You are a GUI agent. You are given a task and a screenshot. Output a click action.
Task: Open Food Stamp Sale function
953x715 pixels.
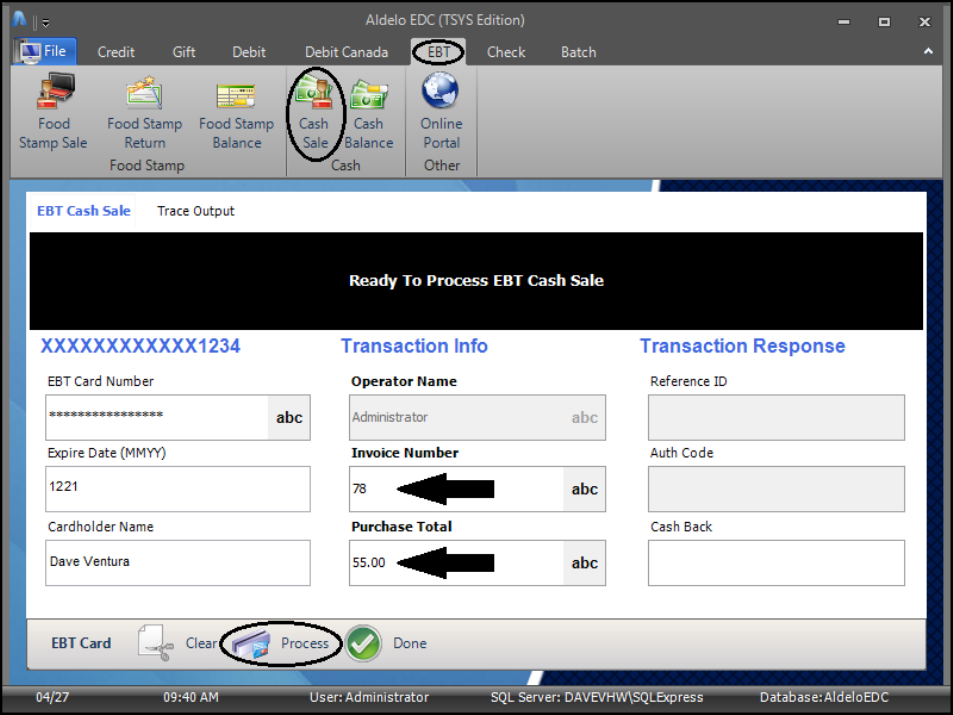pos(53,112)
